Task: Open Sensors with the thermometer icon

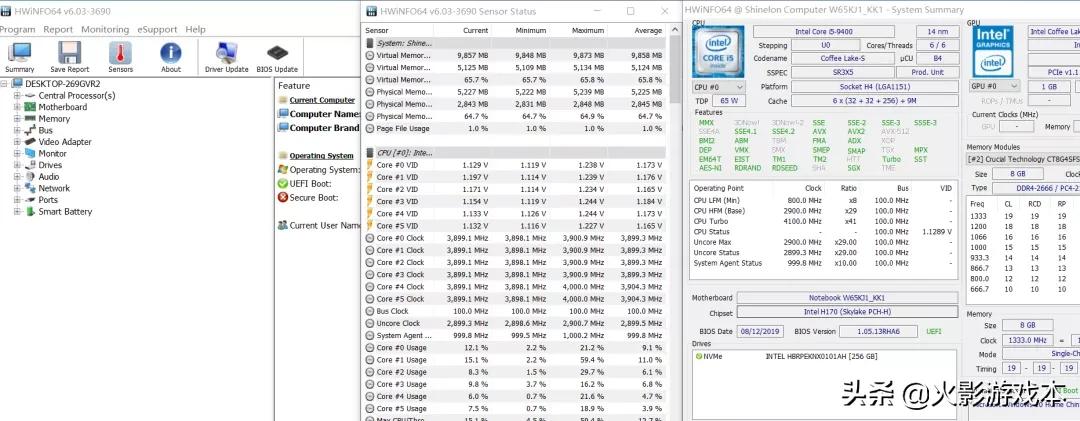Action: click(121, 57)
